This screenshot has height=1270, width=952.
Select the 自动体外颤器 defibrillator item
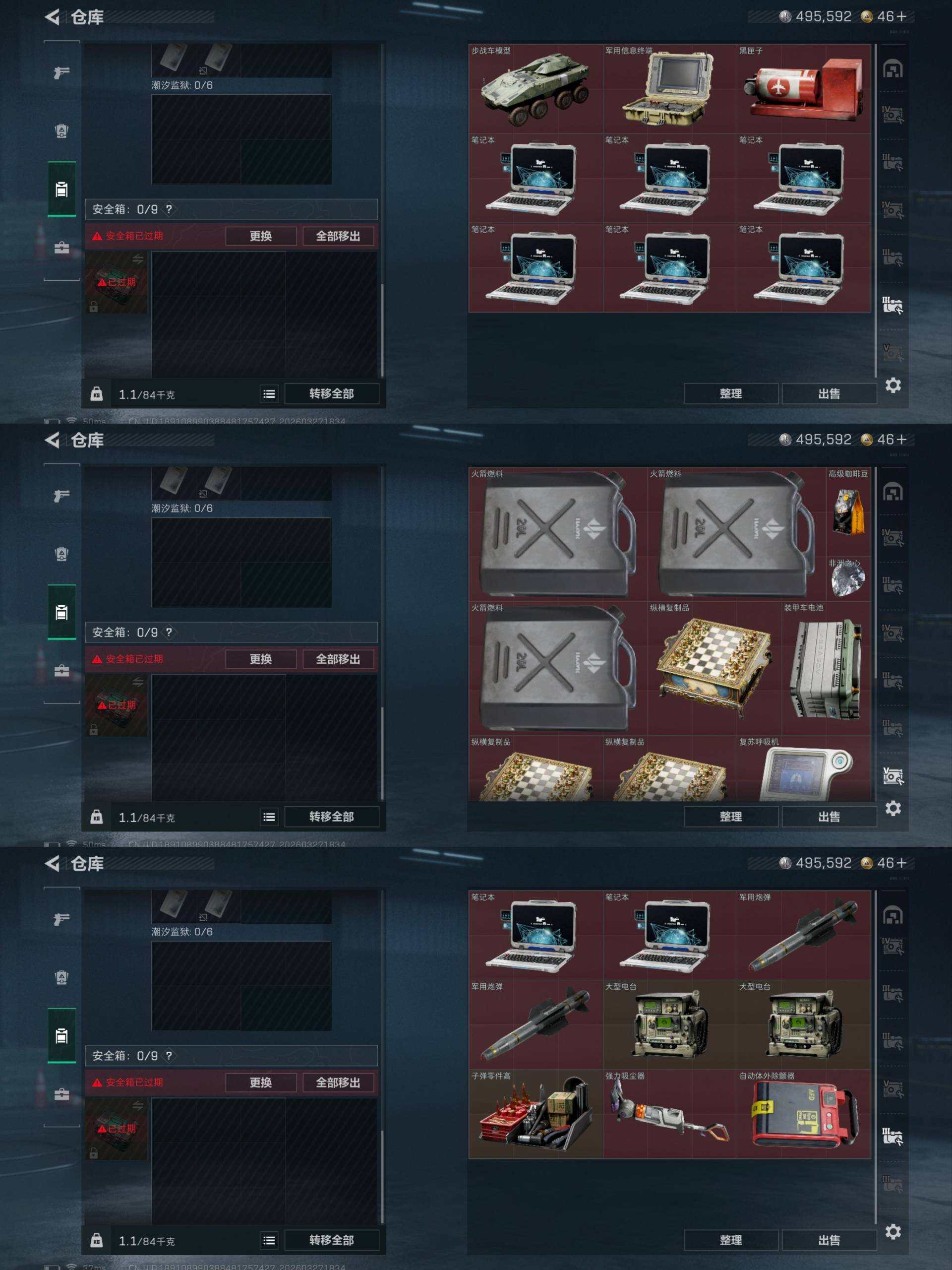pos(803,1114)
